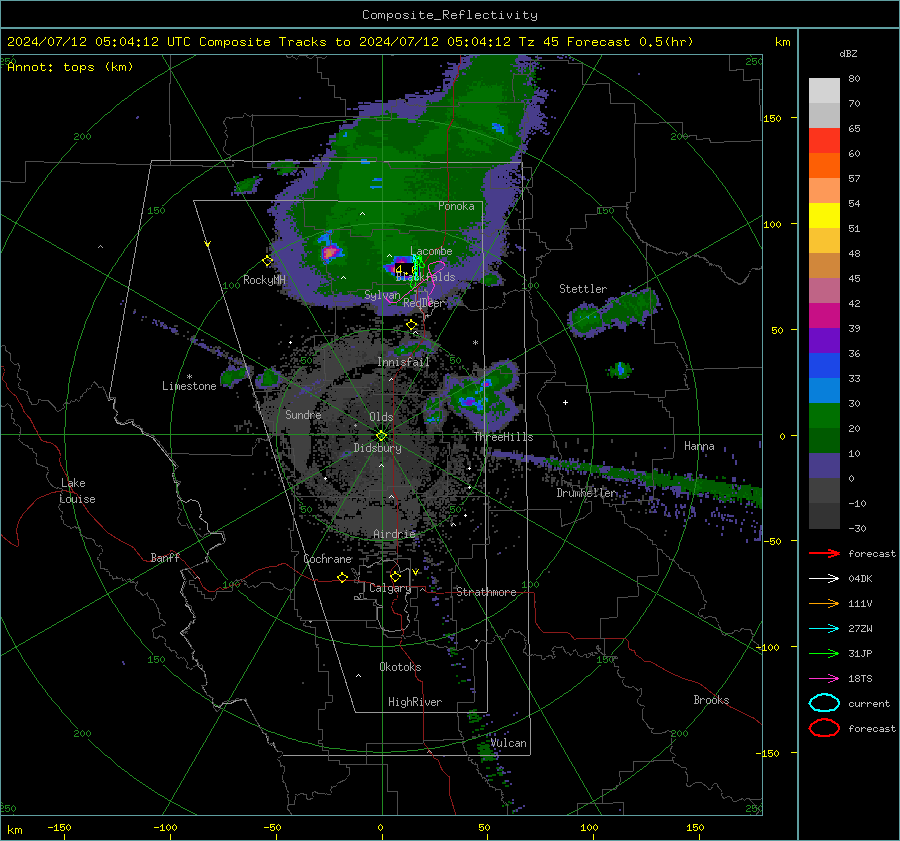Screen dimensions: 900x841
Task: Click the ThreeHills city label
Action: (503, 437)
